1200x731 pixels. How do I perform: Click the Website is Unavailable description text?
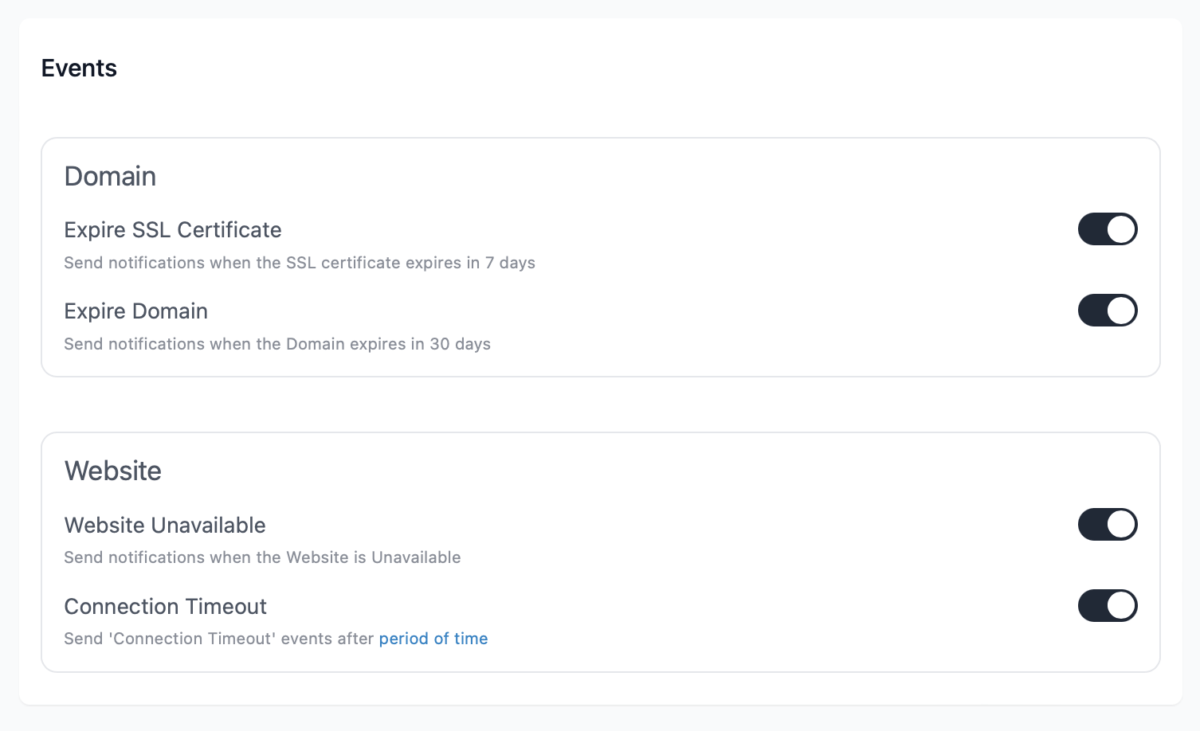tap(262, 557)
